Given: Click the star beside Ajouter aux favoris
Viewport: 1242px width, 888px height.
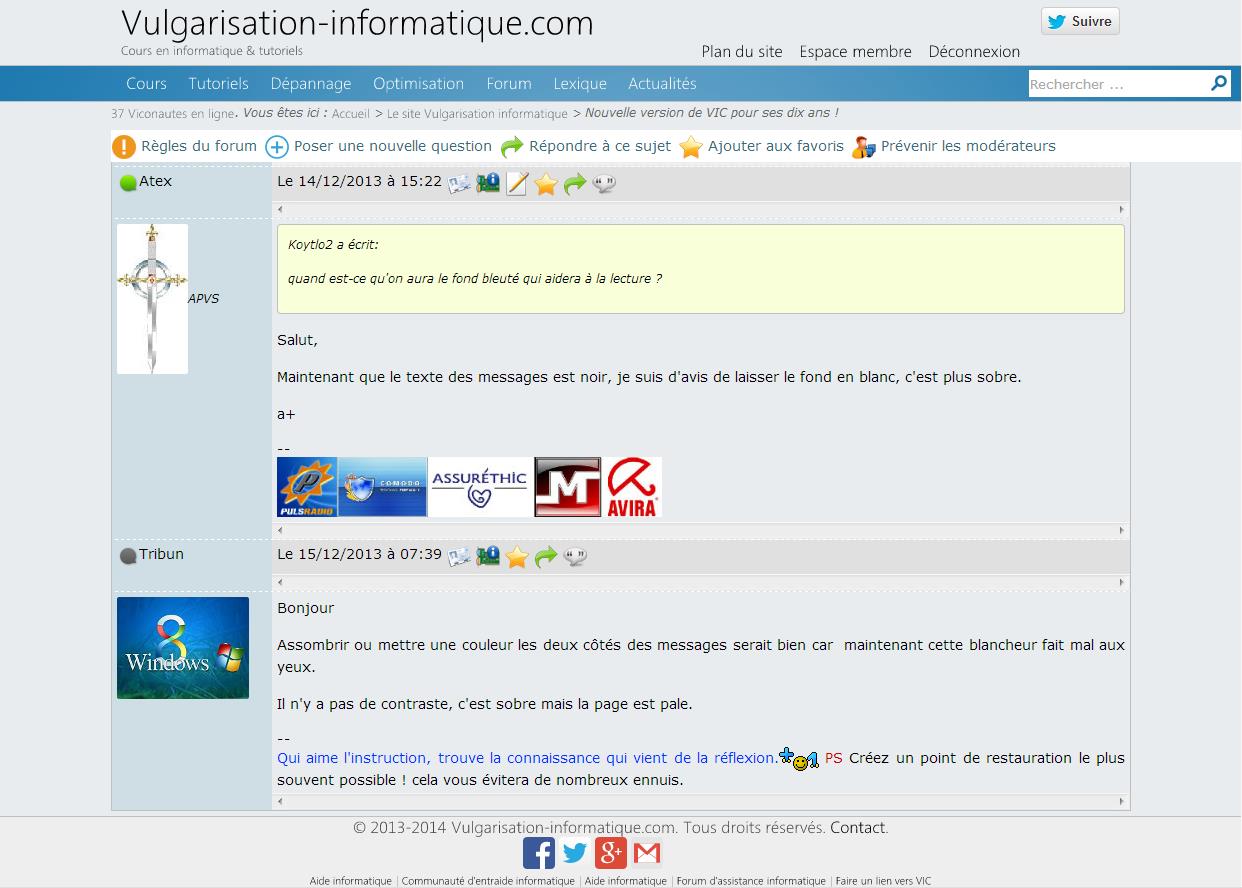Looking at the screenshot, I should click(691, 147).
